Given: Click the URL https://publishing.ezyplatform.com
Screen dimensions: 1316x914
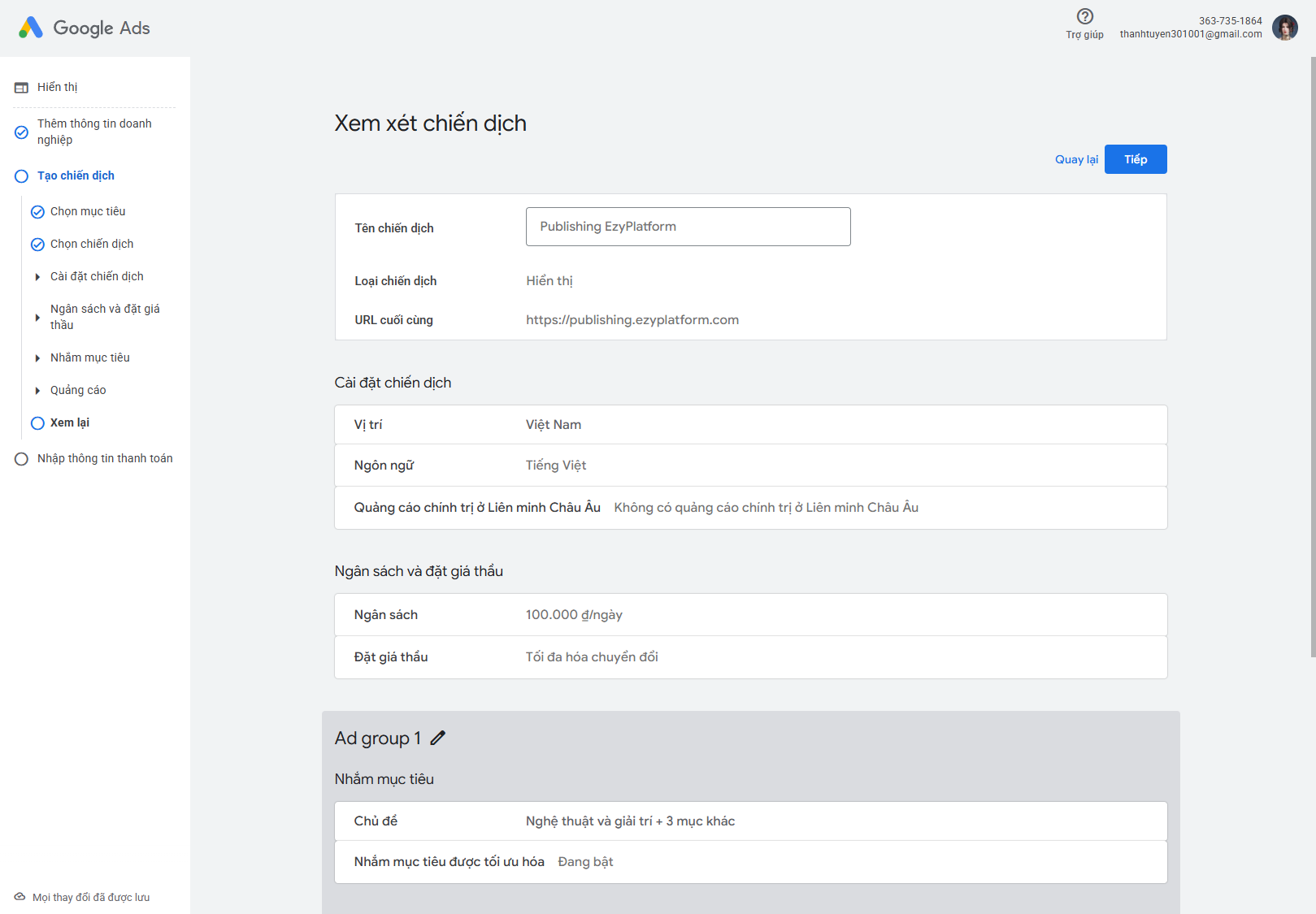Looking at the screenshot, I should 632,320.
